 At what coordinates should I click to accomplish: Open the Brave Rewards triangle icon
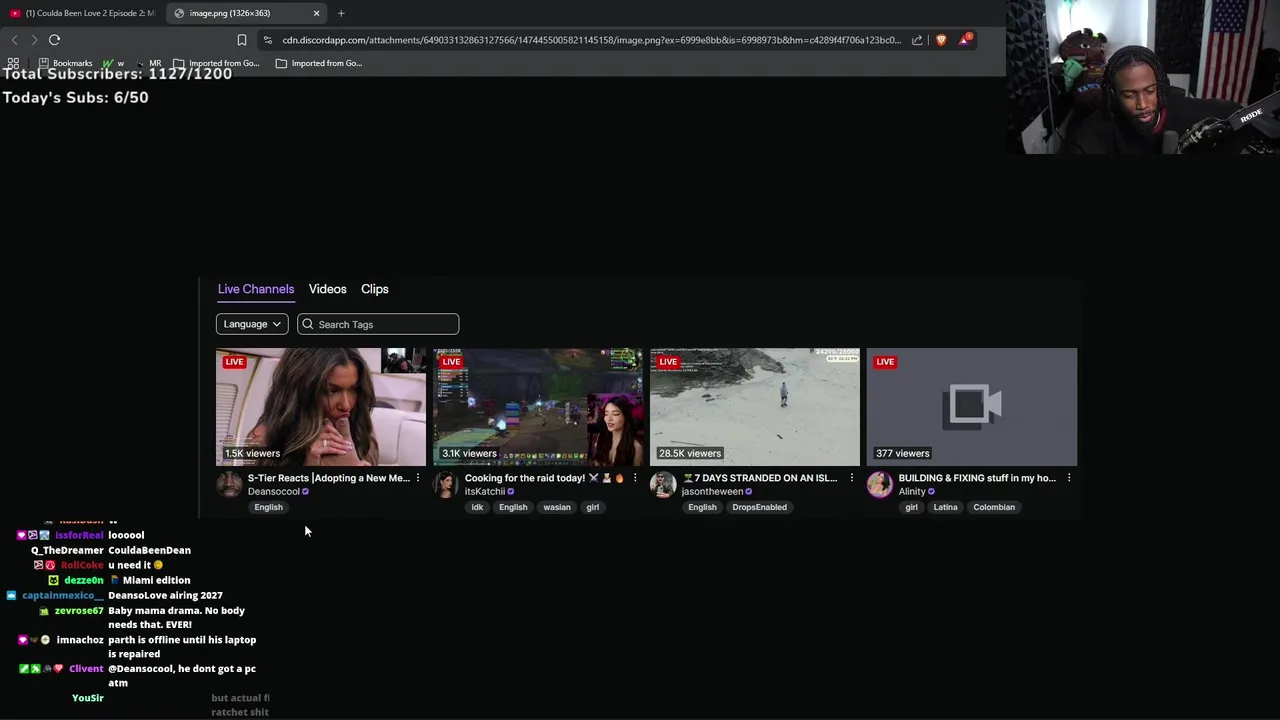965,40
